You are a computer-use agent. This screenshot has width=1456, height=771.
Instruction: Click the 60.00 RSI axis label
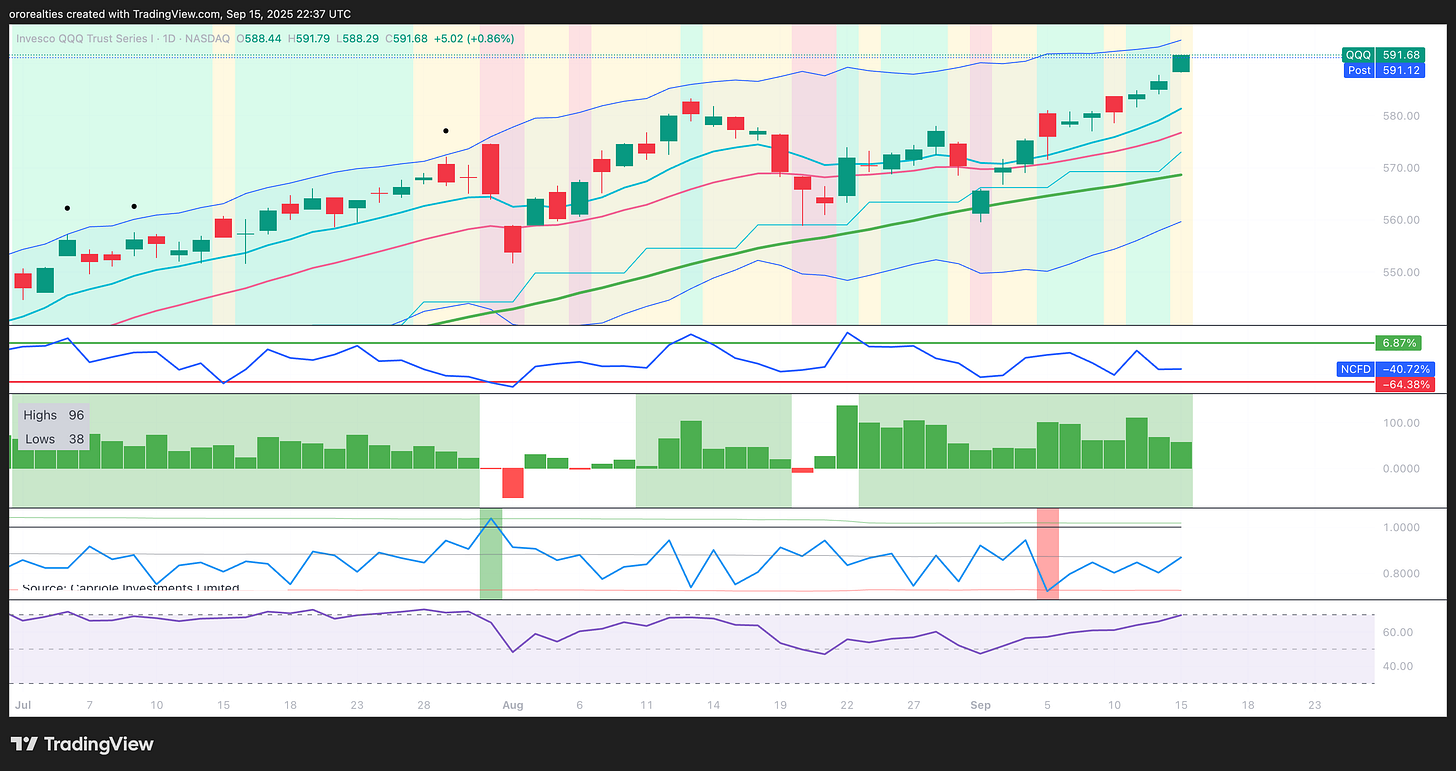point(1398,632)
